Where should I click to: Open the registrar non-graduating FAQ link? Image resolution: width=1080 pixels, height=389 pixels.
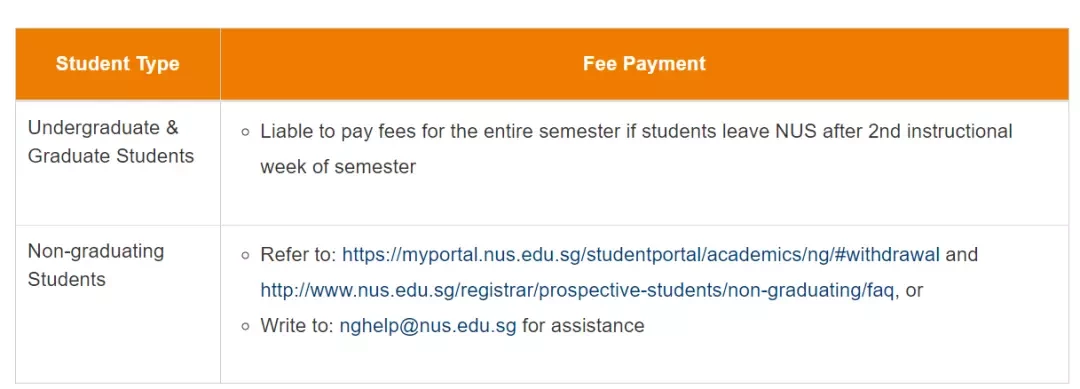pos(577,291)
